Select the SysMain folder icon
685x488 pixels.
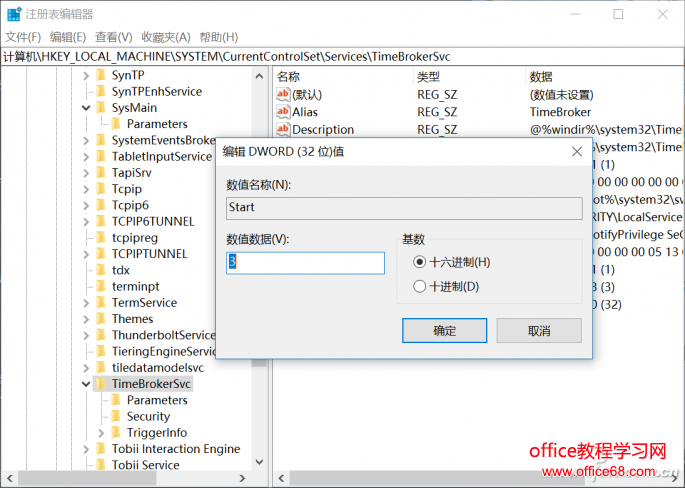(x=101, y=107)
